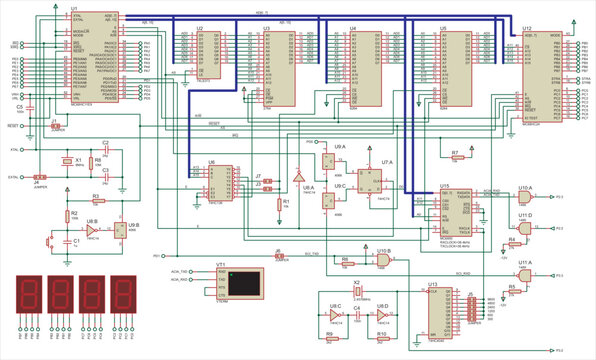Select the U8:C inverter gate
The width and height of the screenshot is (596, 360).
coord(335,315)
